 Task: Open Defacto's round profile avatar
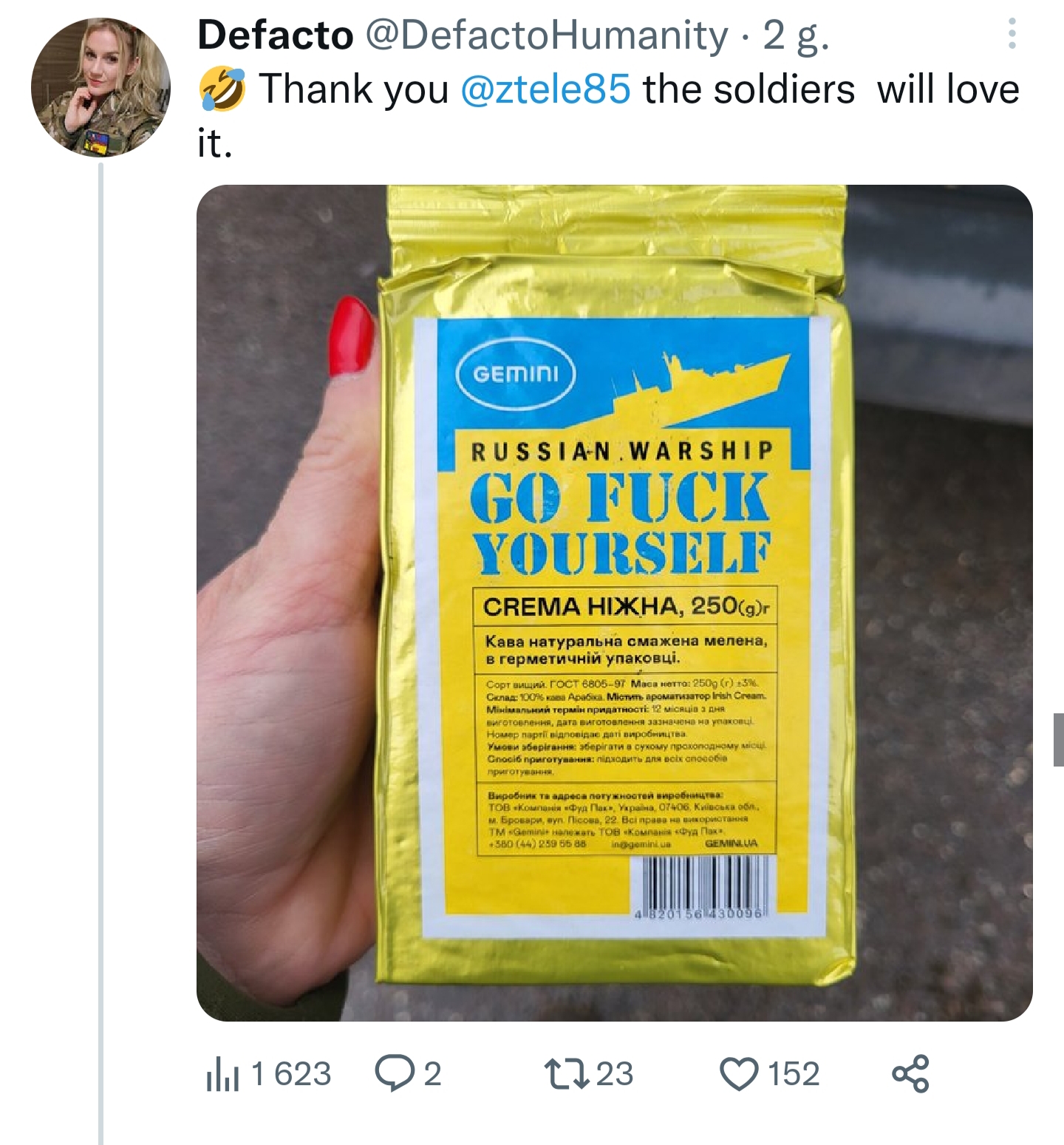(100, 87)
